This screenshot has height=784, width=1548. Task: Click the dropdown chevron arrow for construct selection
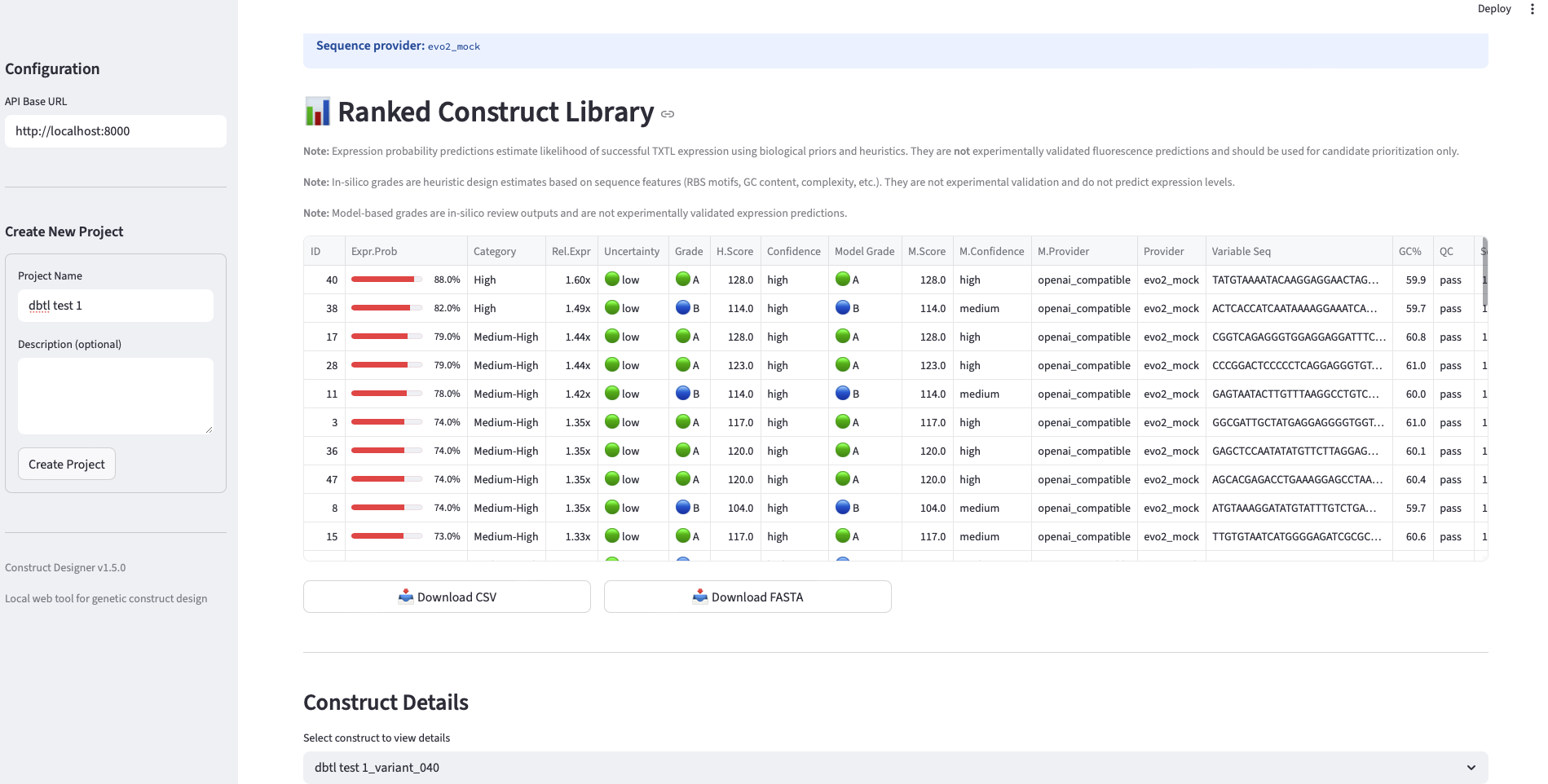(1471, 768)
